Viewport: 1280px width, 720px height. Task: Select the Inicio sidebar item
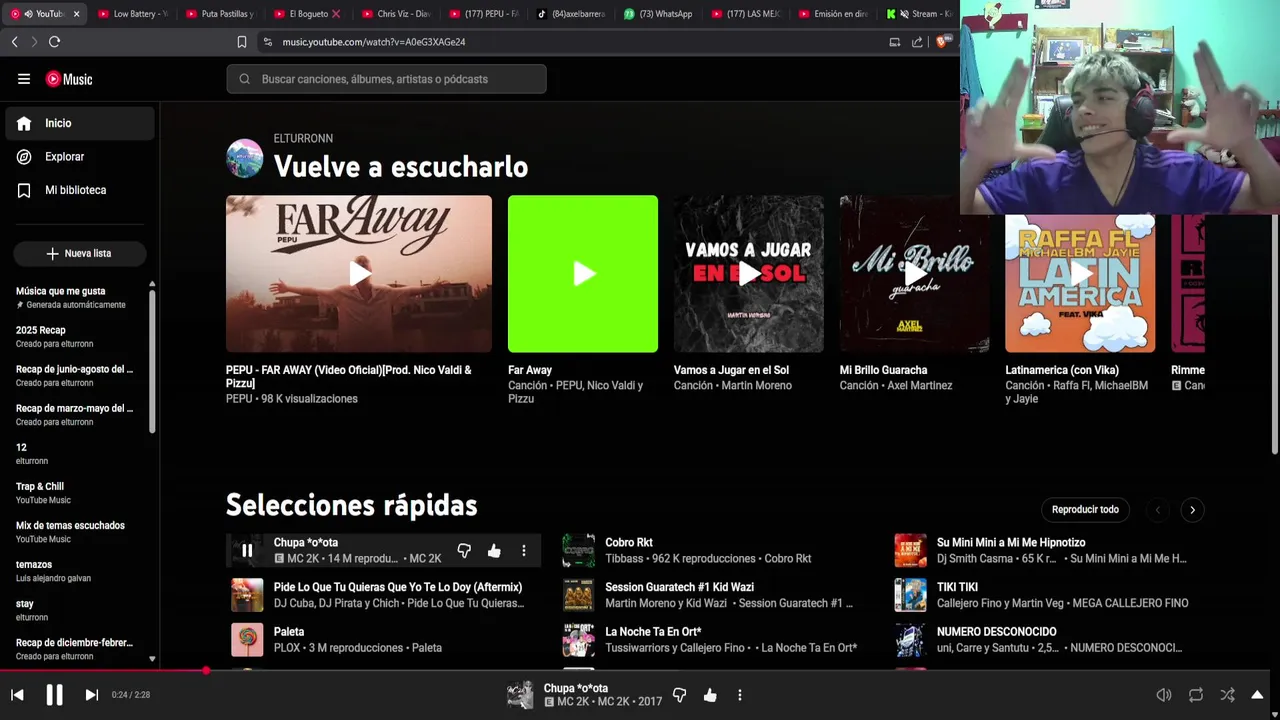click(x=80, y=123)
